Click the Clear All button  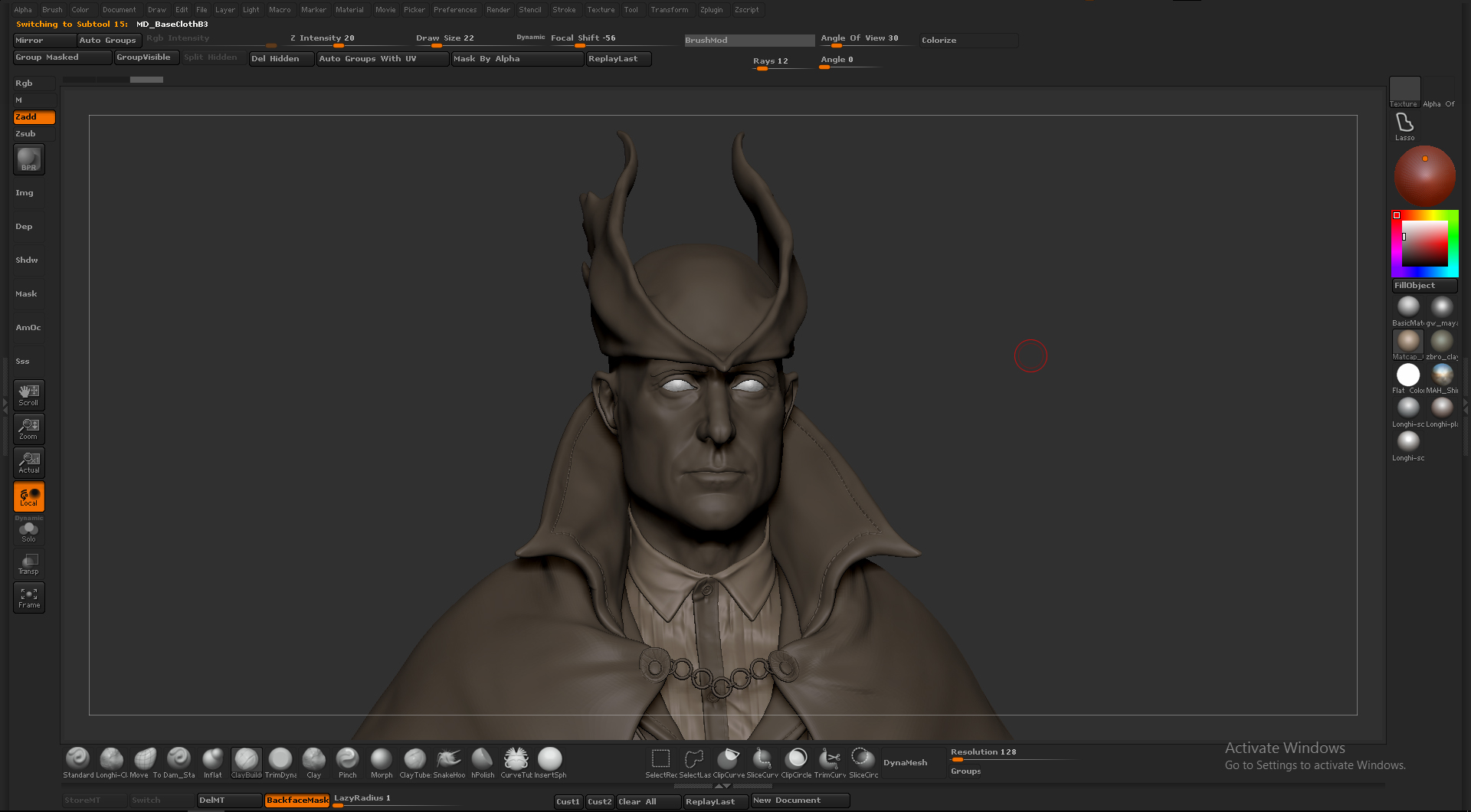pos(649,802)
